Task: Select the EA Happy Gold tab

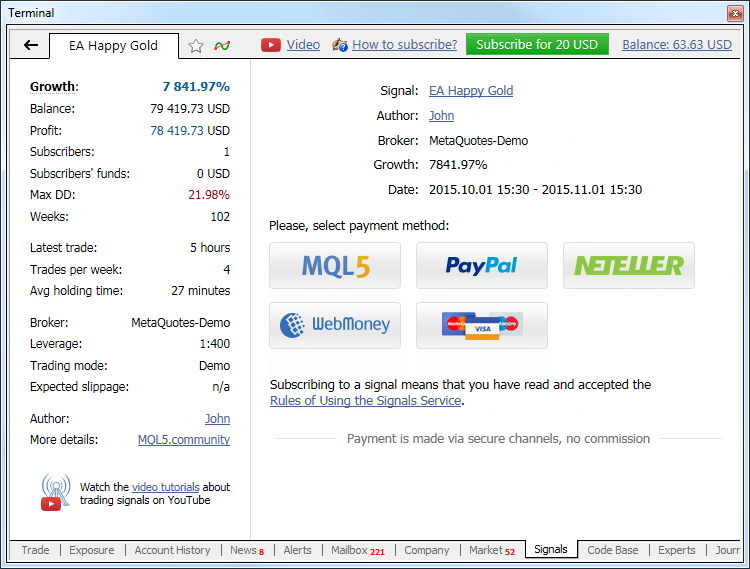Action: [113, 46]
